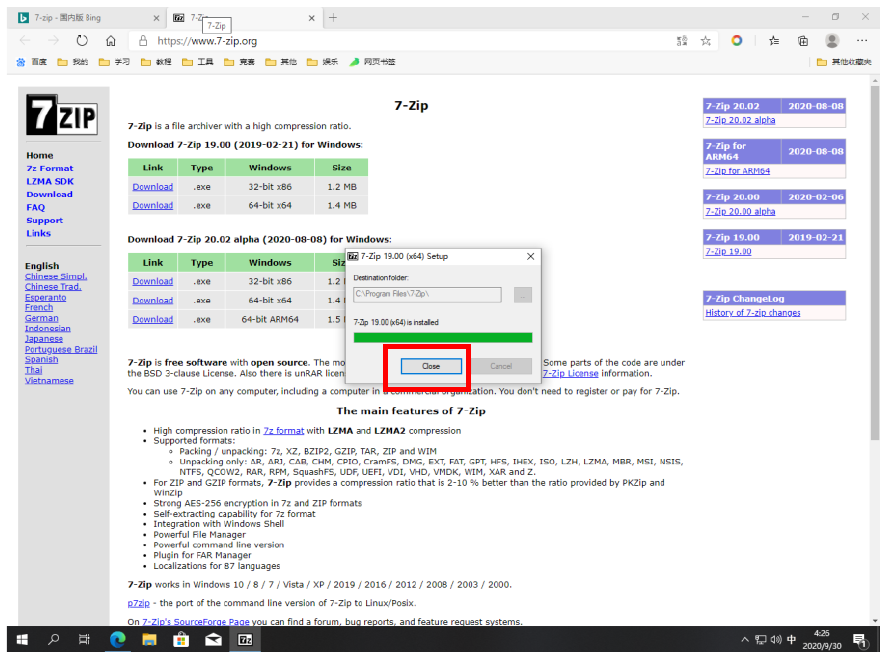
Task: Go to browser home page icon
Action: 111,41
